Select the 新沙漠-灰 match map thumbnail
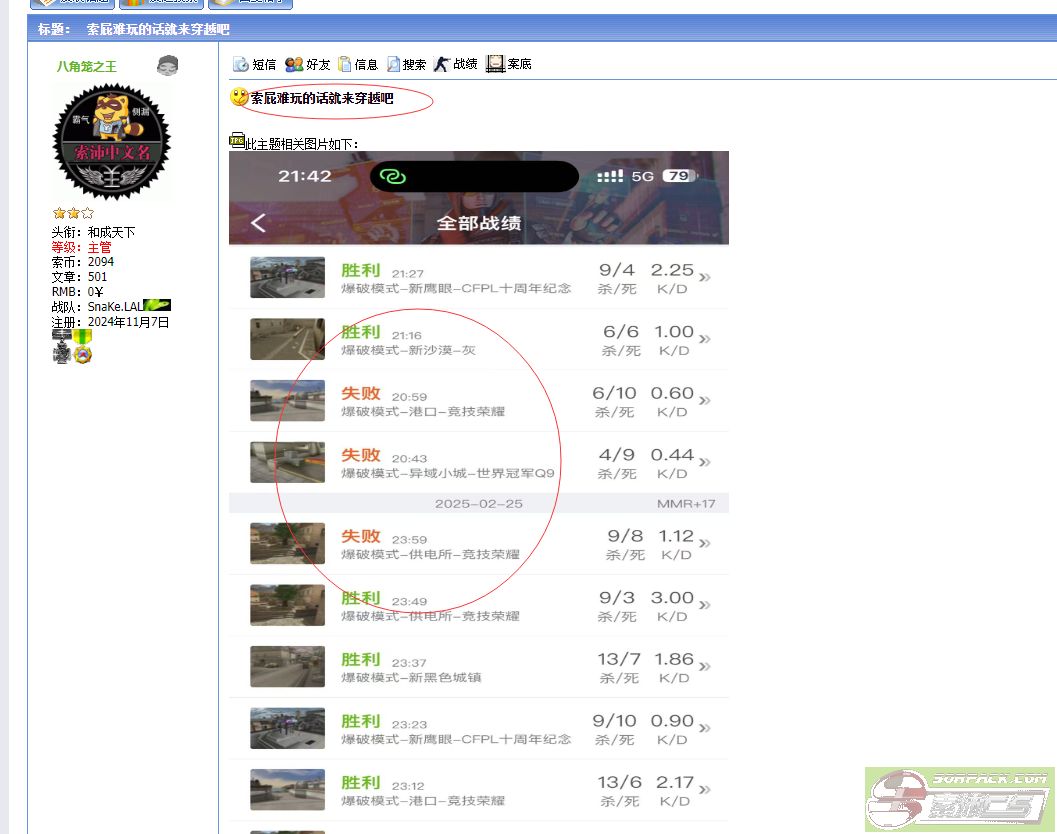 click(x=287, y=339)
